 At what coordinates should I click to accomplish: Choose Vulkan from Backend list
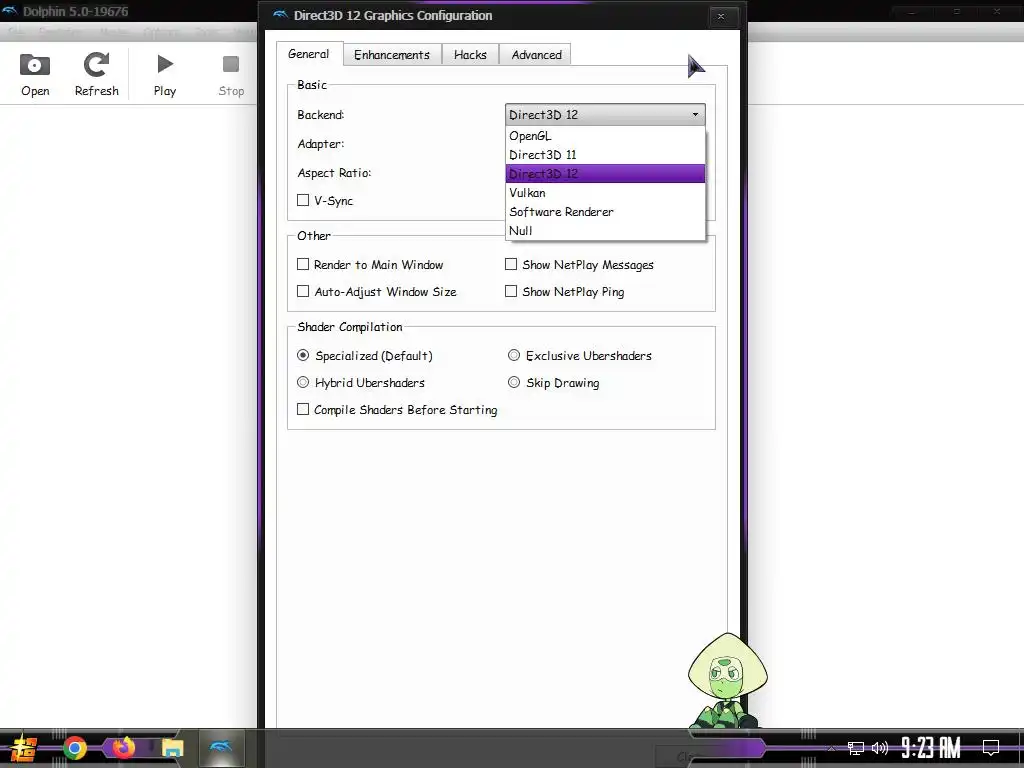coord(605,193)
